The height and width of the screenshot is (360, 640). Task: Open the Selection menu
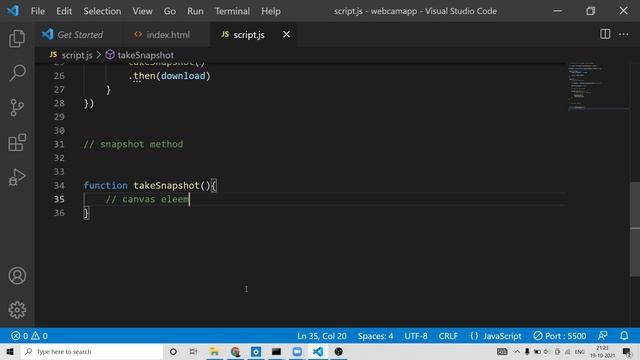click(102, 11)
